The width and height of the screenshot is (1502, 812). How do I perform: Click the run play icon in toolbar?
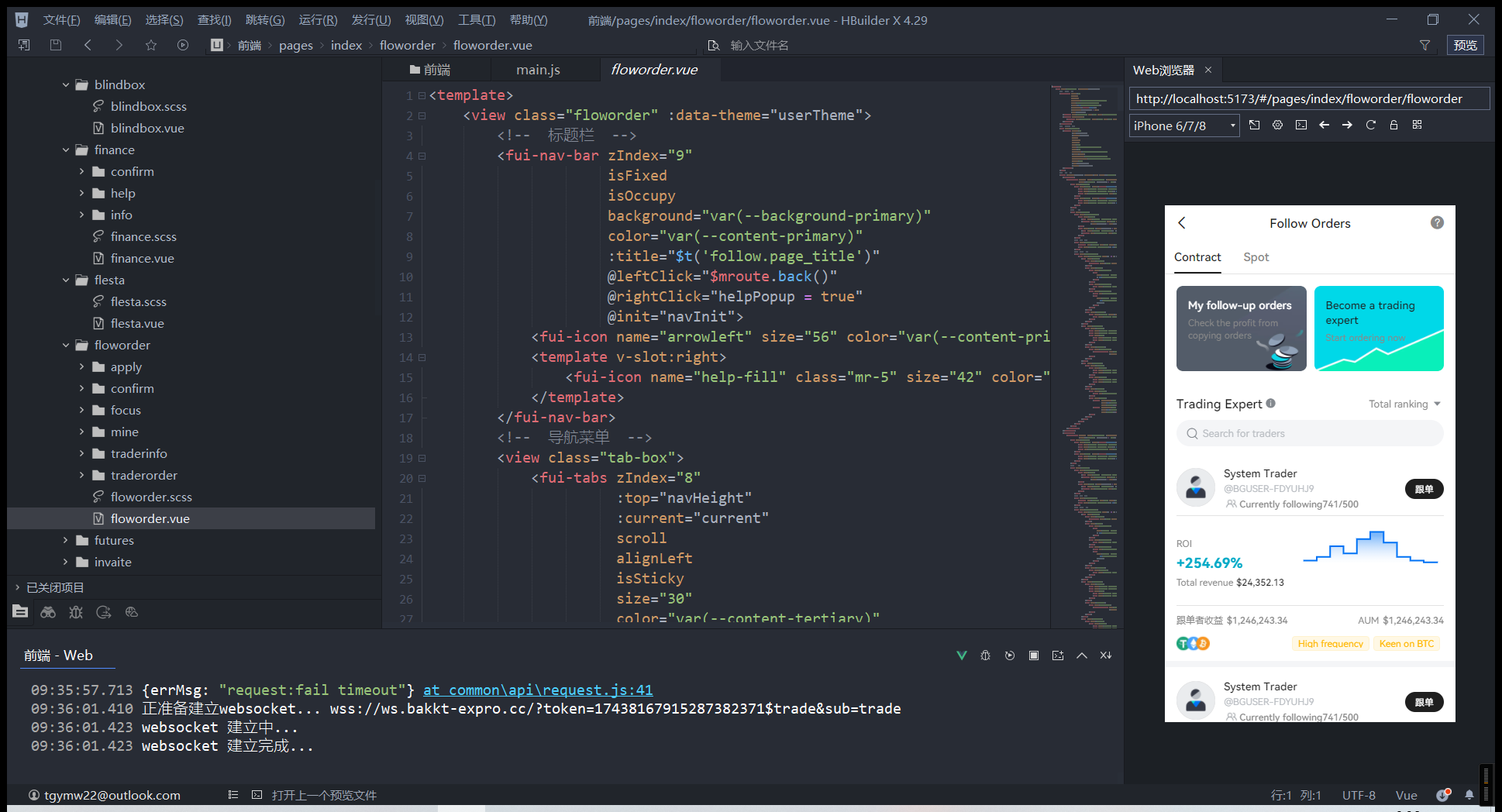(183, 45)
